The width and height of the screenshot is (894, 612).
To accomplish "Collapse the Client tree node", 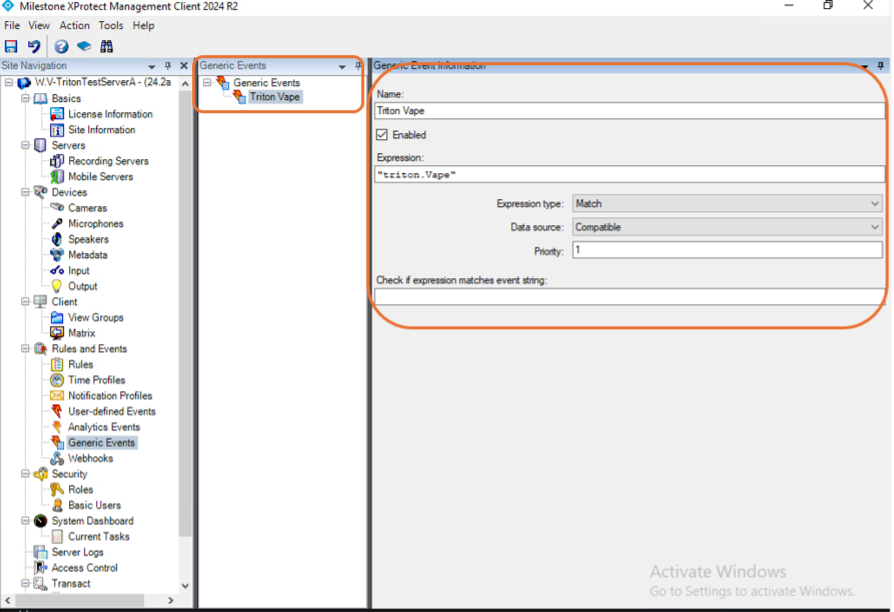I will coord(25,302).
